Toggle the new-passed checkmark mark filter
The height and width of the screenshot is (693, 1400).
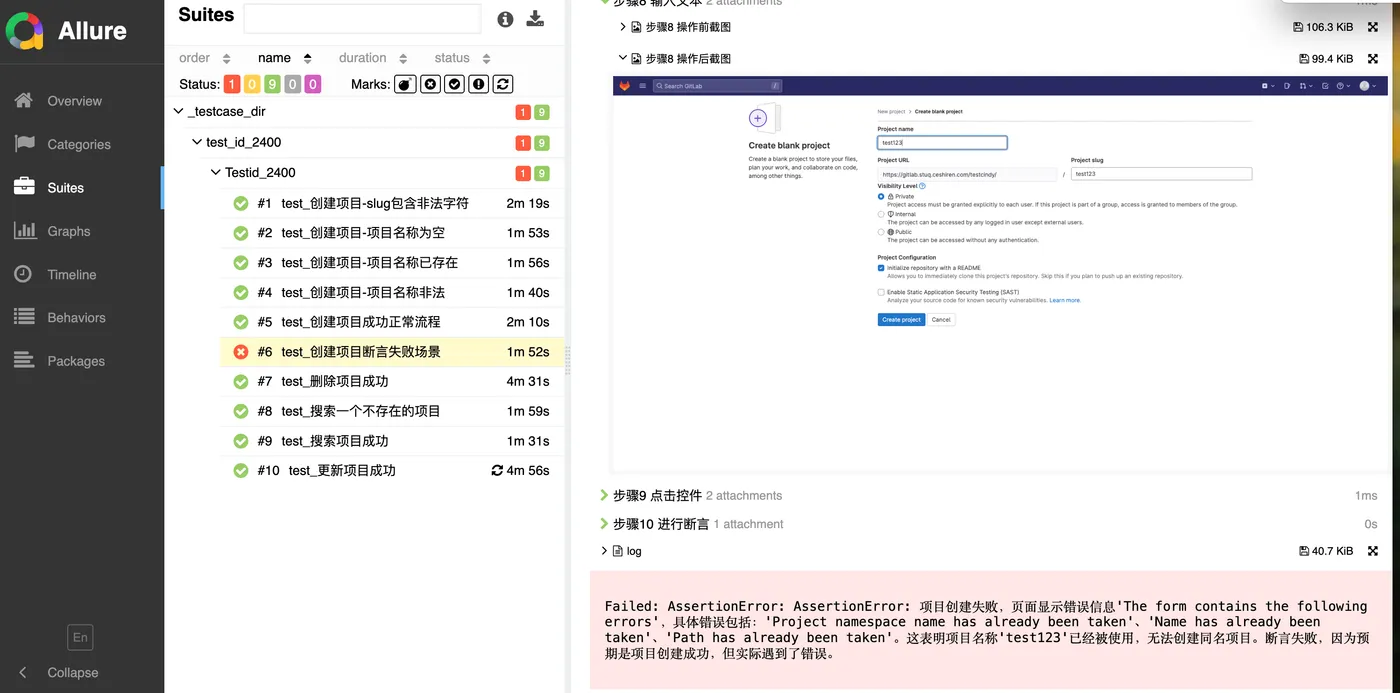454,84
